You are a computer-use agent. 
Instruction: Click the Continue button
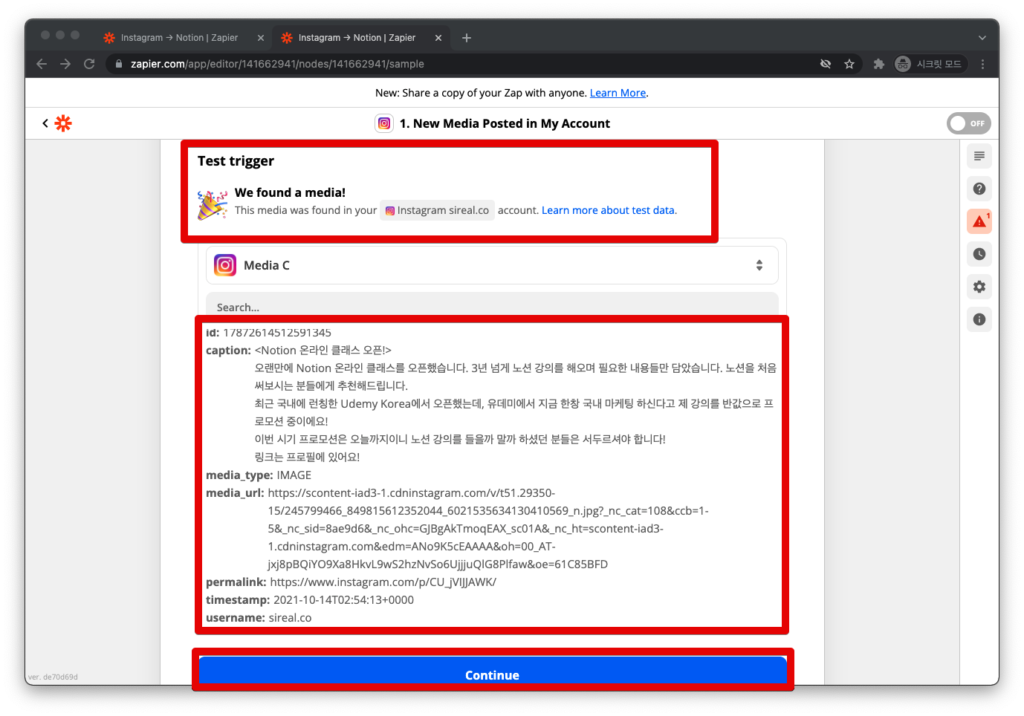[x=492, y=673]
